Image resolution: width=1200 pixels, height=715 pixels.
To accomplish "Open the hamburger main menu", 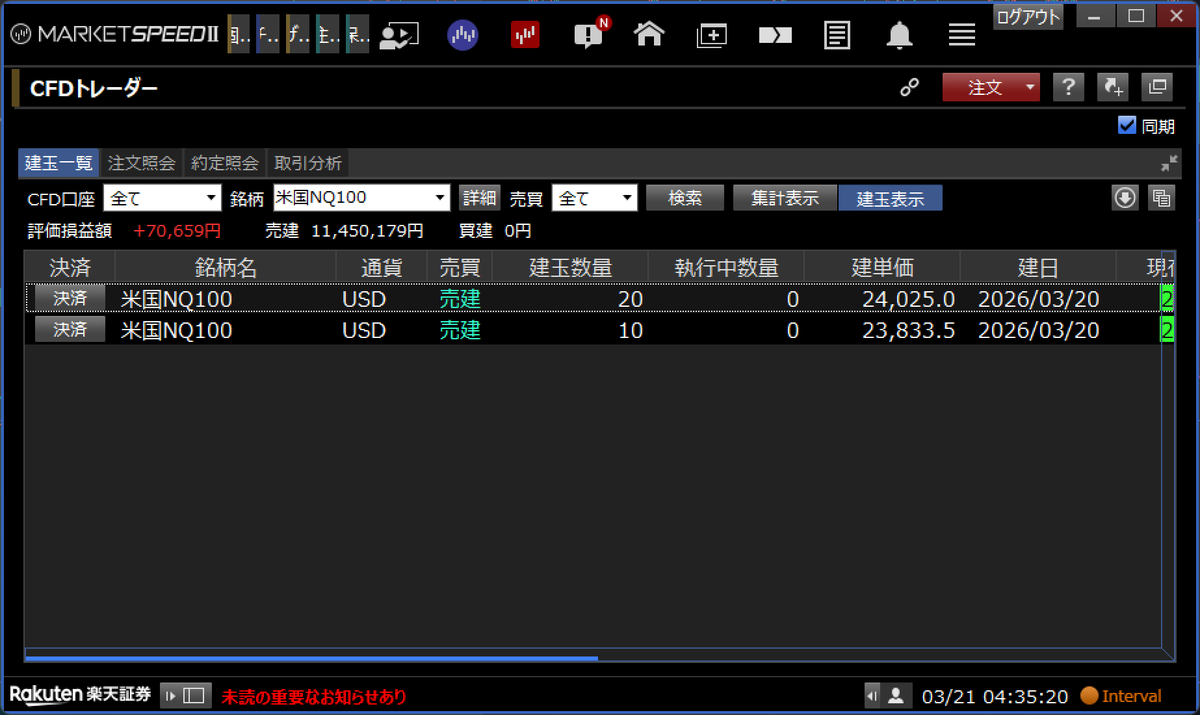I will click(962, 35).
